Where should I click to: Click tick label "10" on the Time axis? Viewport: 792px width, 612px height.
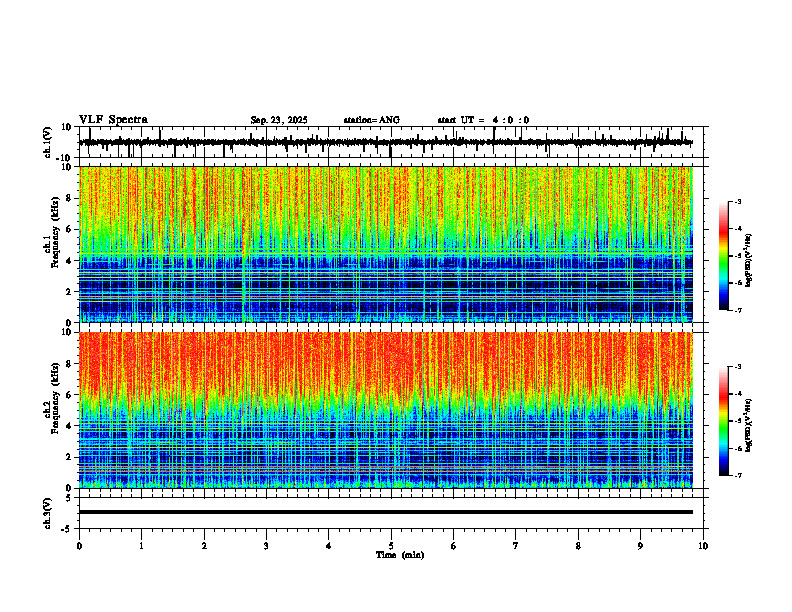703,546
